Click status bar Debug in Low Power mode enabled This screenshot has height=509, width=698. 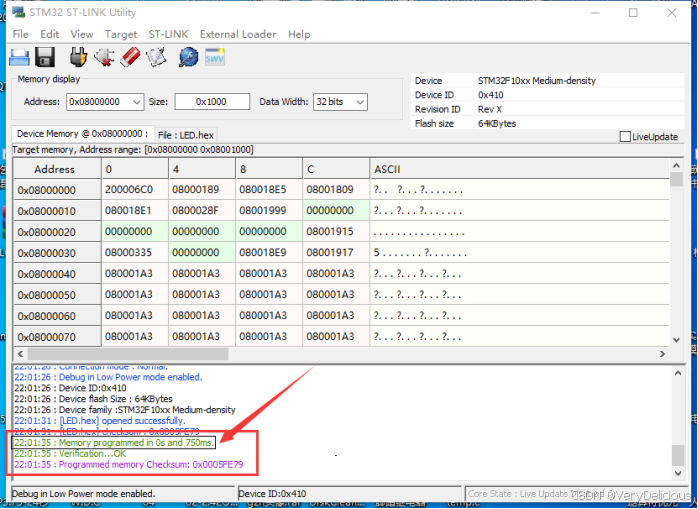point(84,493)
